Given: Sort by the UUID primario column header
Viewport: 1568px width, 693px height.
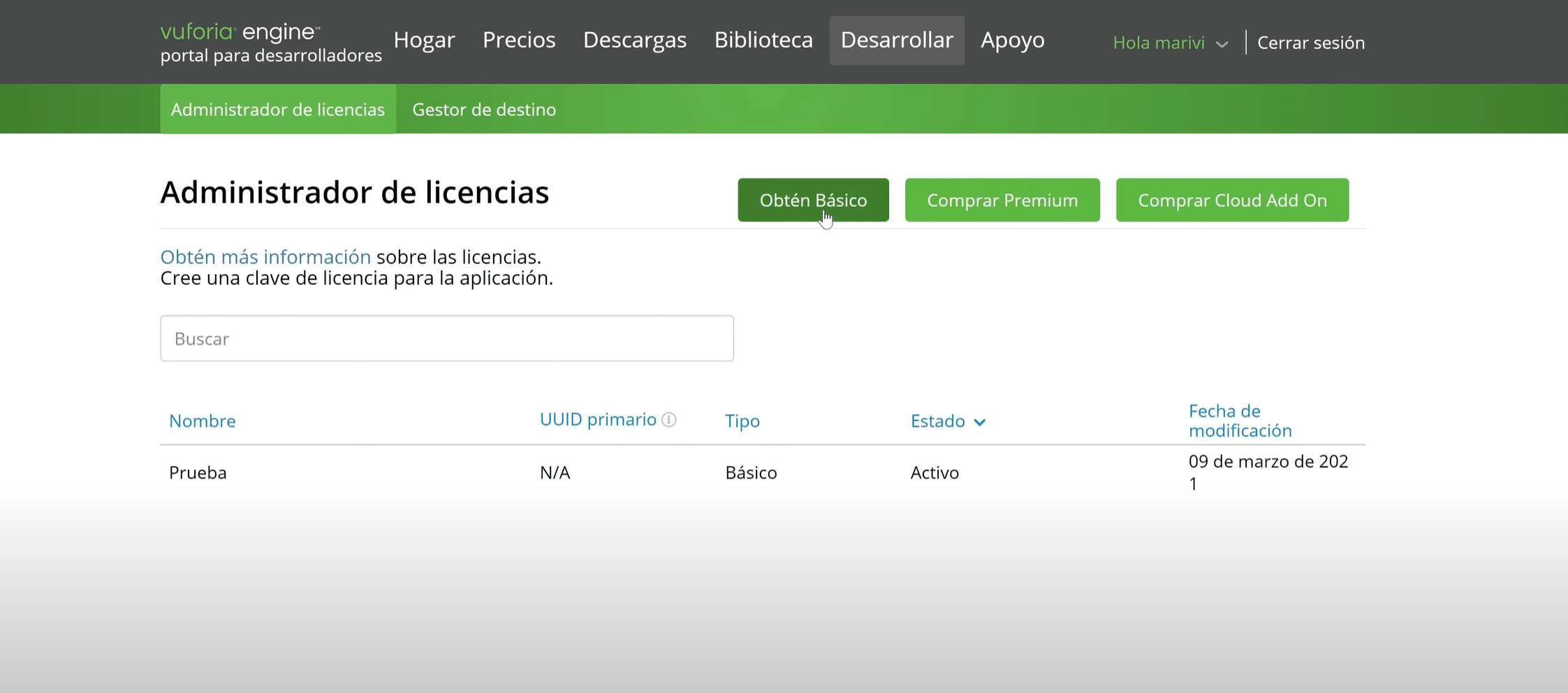Looking at the screenshot, I should (x=598, y=419).
